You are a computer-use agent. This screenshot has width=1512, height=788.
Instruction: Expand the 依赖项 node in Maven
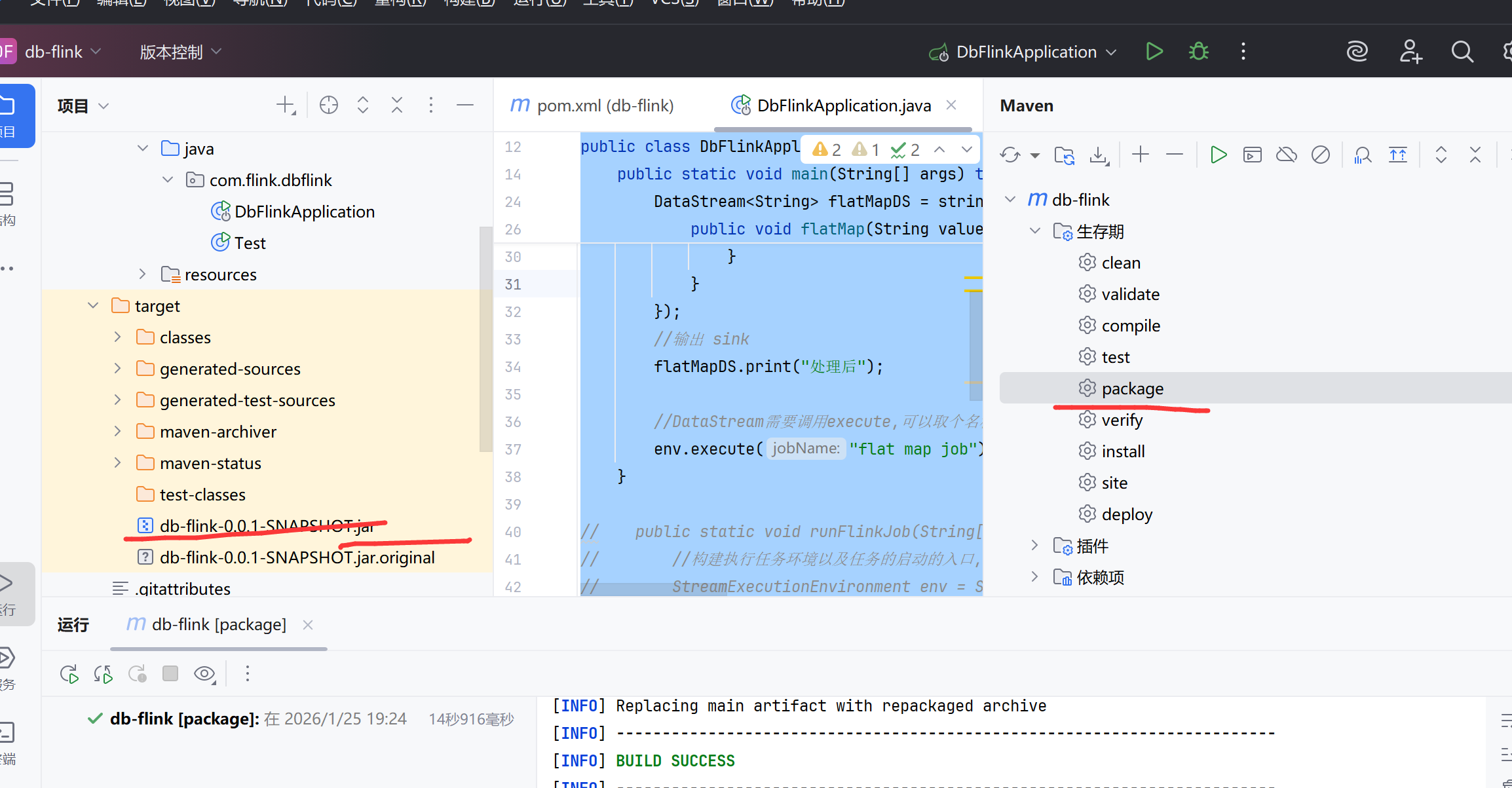pos(1034,577)
